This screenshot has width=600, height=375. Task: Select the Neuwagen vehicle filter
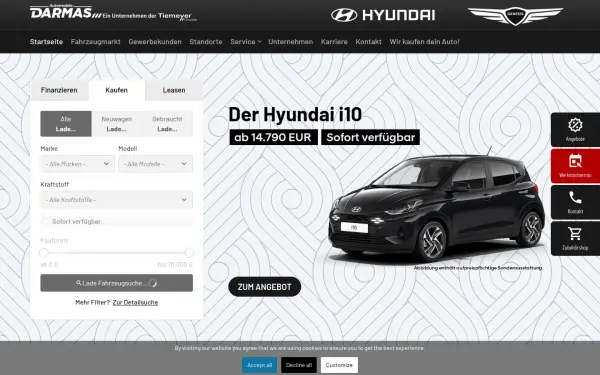pos(117,124)
